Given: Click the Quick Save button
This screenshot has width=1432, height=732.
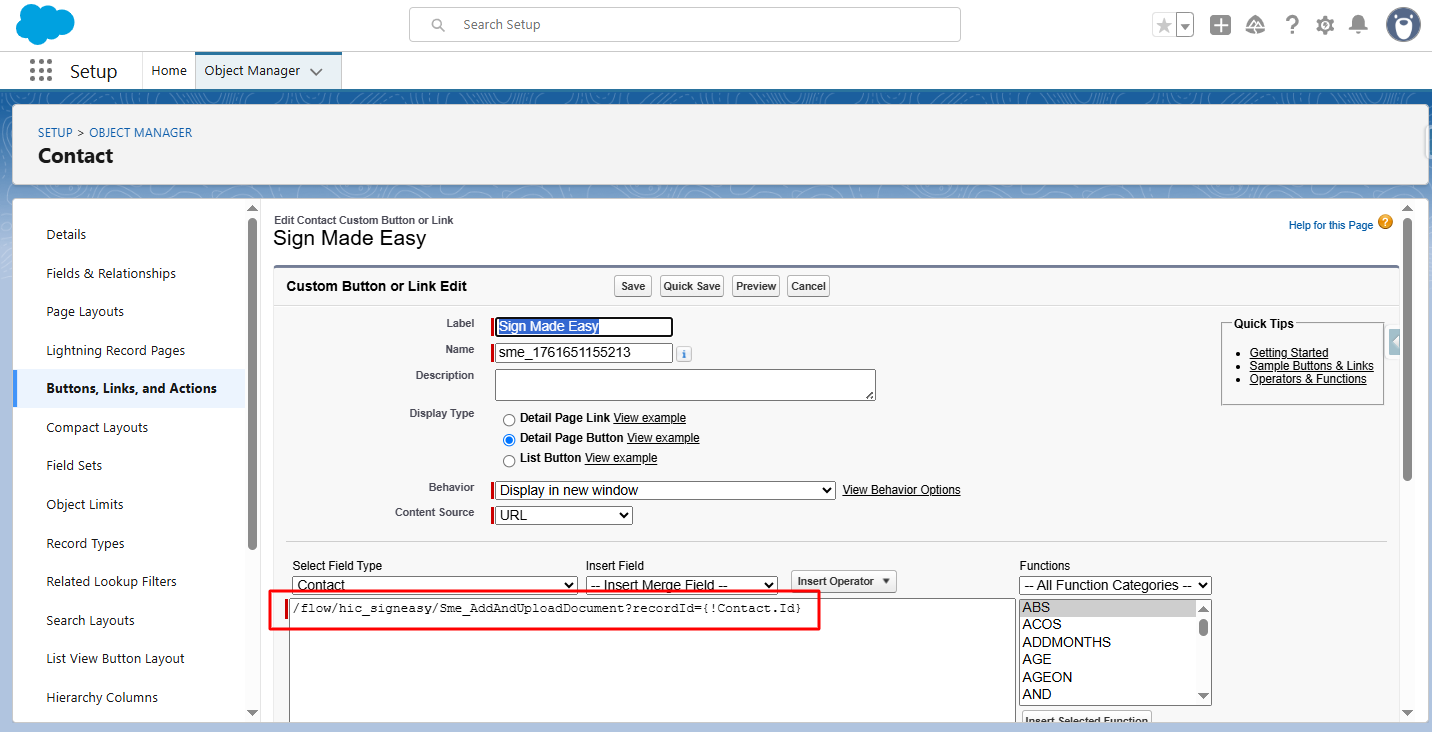Looking at the screenshot, I should [x=692, y=286].
